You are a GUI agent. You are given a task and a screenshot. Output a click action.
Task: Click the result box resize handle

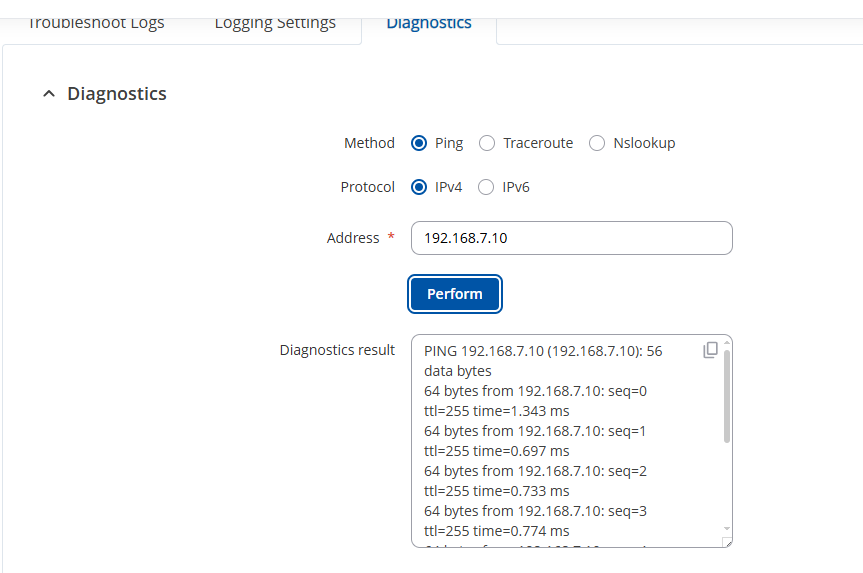[727, 542]
